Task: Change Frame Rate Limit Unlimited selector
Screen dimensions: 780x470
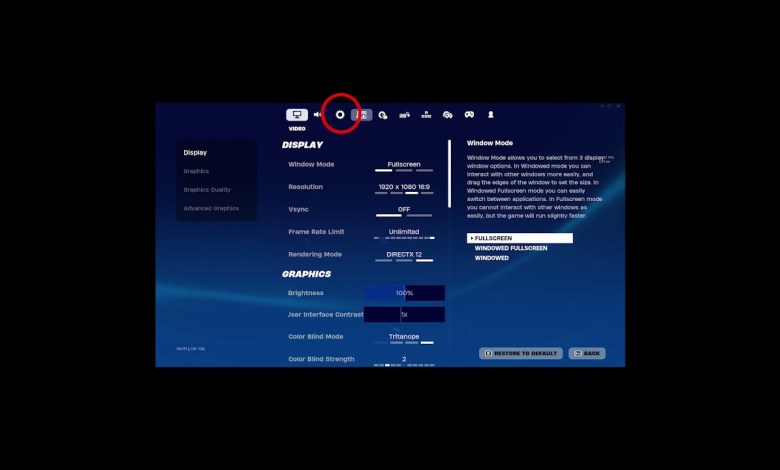Action: [404, 233]
